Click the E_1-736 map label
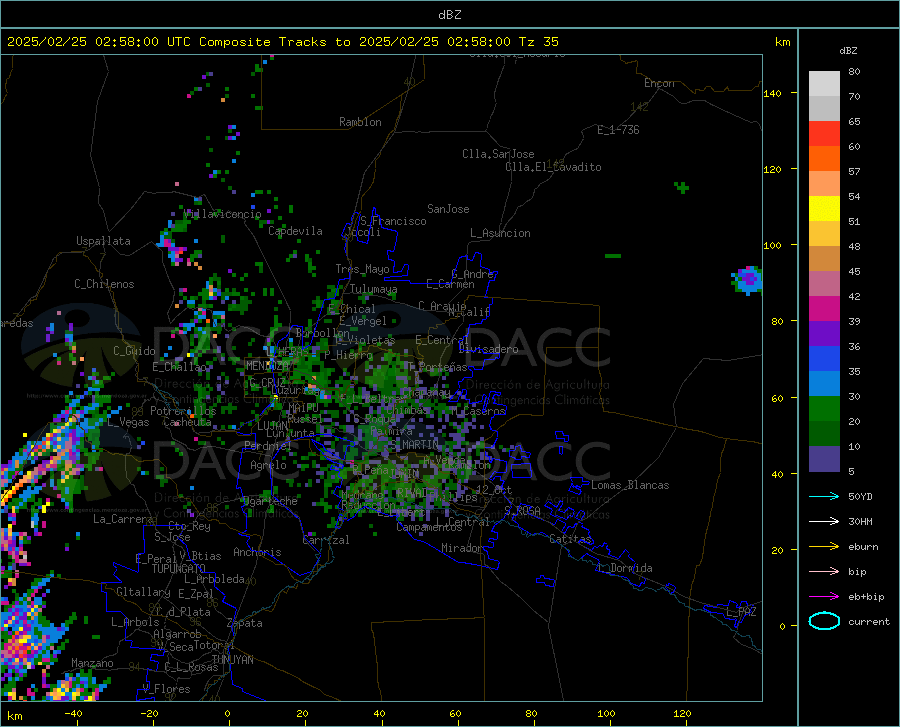 click(x=618, y=130)
